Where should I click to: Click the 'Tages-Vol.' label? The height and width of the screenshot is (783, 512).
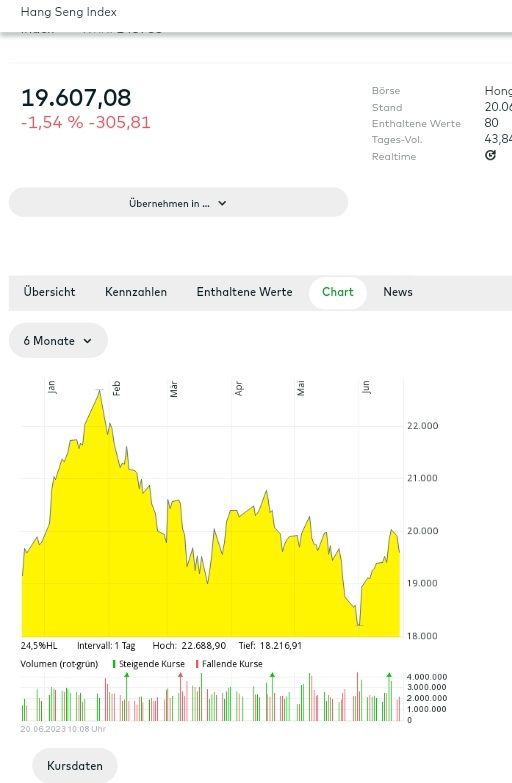pos(397,140)
